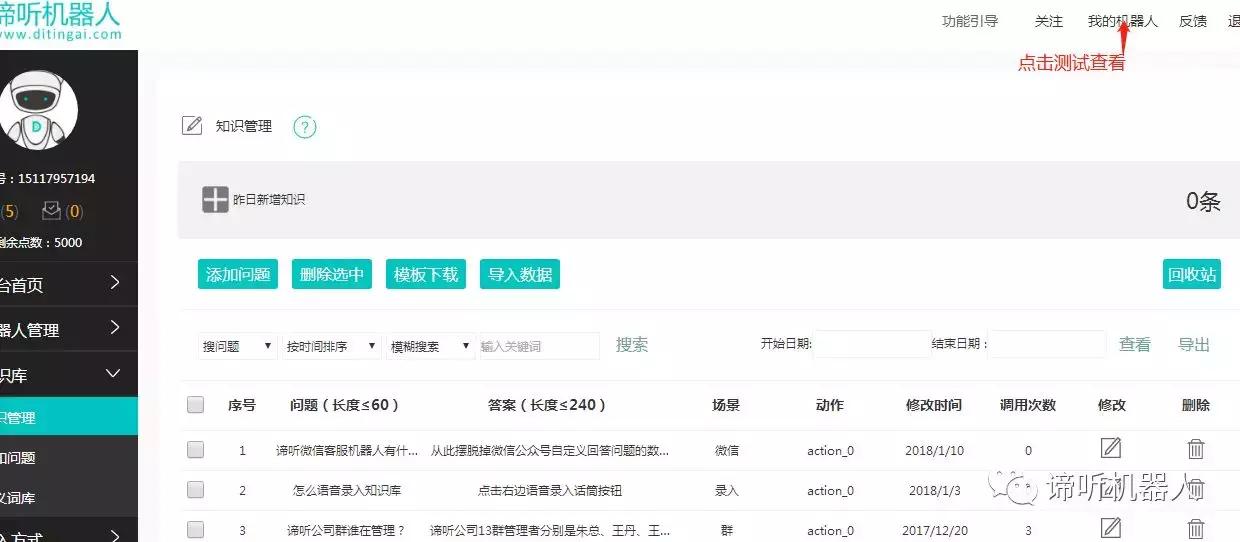Expand the 入方式 sidebar chevron at bottom

click(115, 535)
